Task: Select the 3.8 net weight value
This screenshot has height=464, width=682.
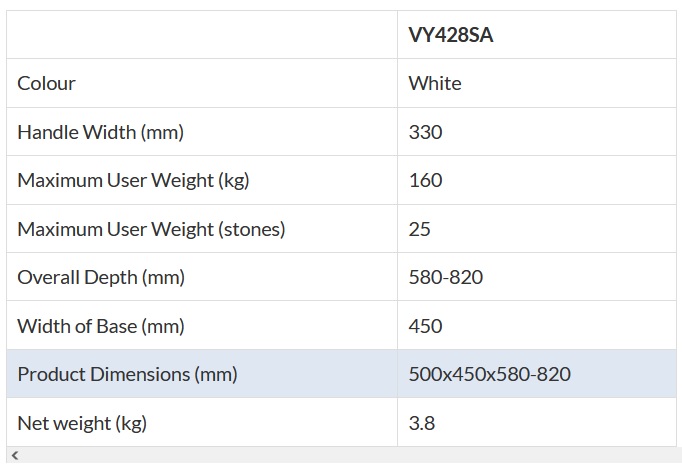Action: click(x=422, y=423)
